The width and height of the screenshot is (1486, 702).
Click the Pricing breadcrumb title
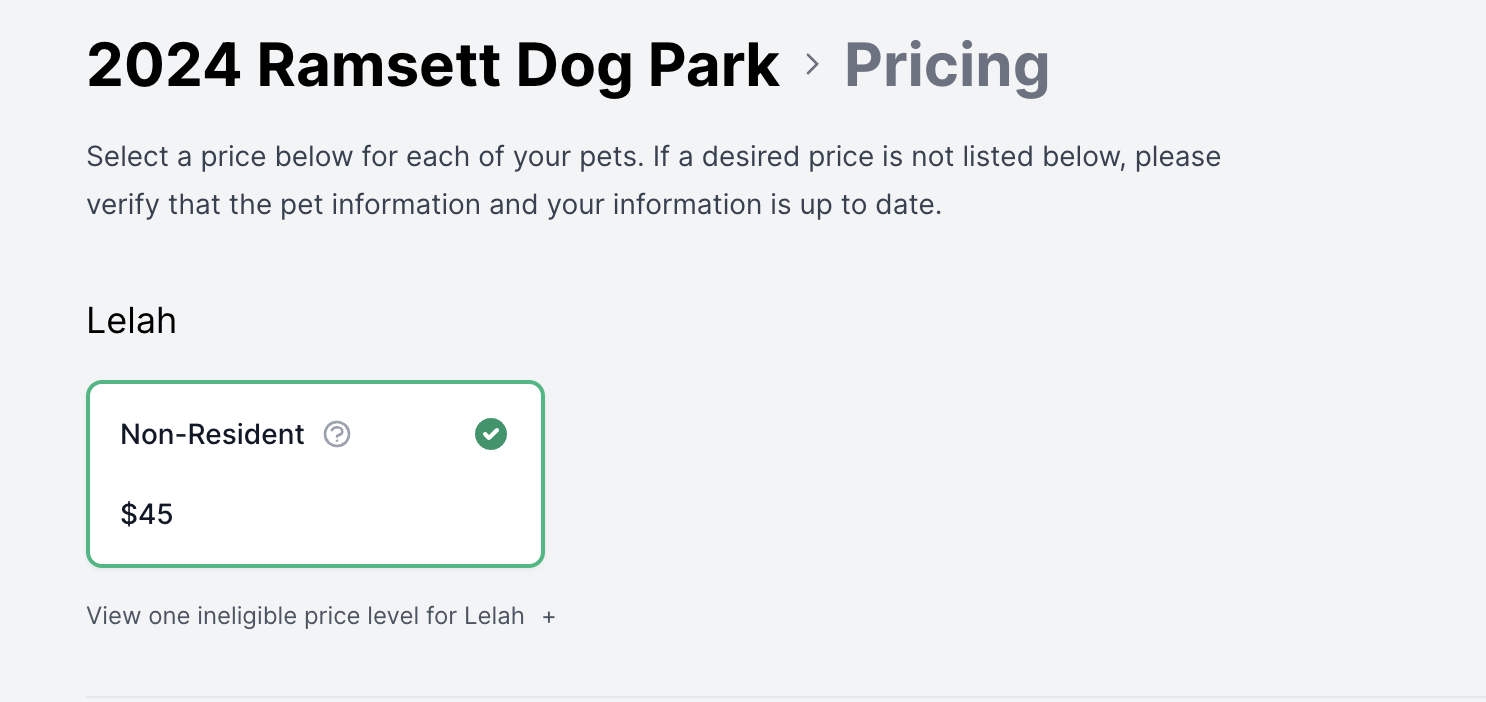pyautogui.click(x=946, y=65)
